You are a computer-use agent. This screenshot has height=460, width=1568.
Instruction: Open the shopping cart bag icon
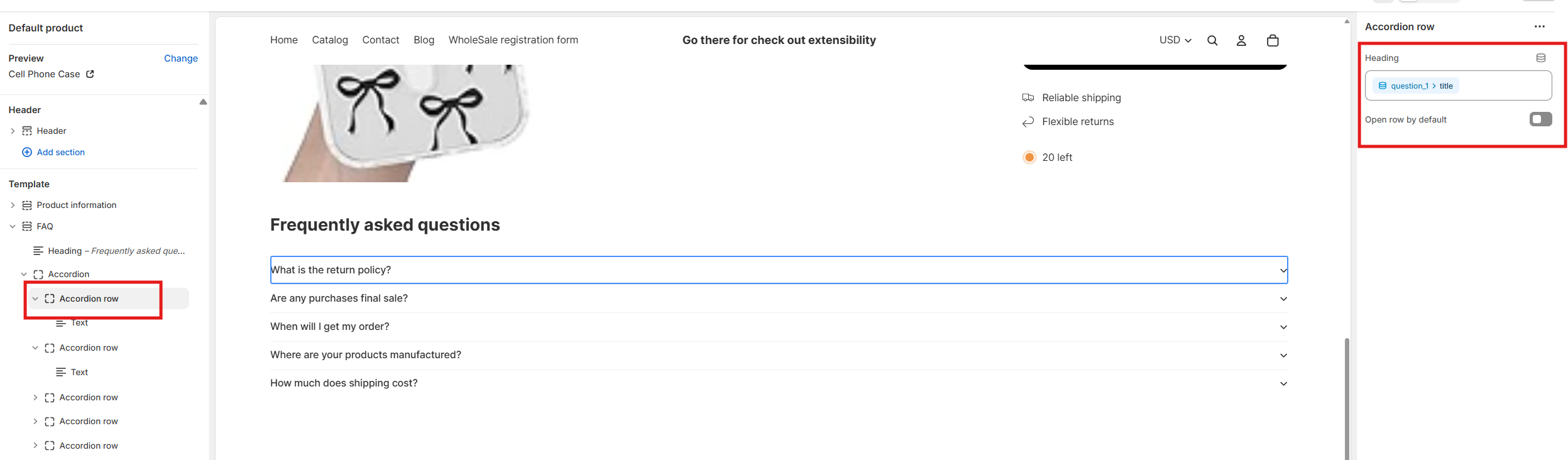click(x=1273, y=41)
